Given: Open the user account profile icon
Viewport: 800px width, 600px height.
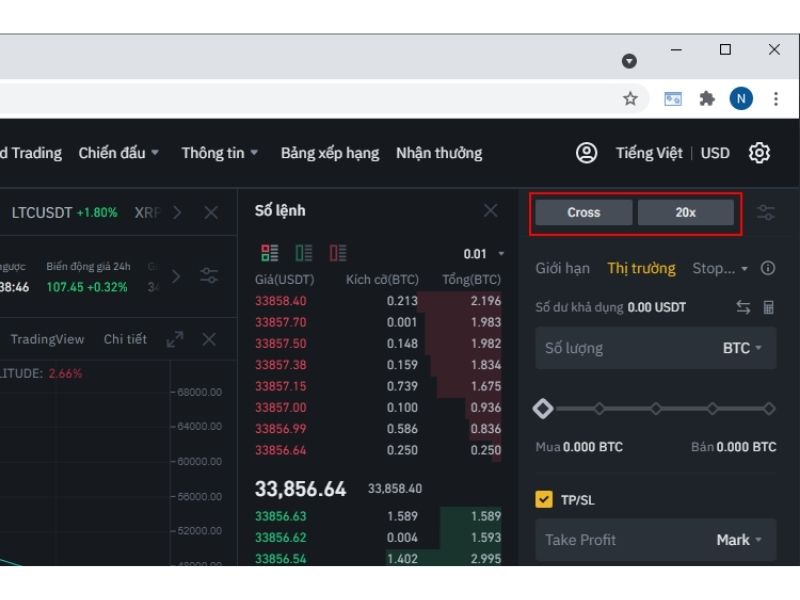Looking at the screenshot, I should pyautogui.click(x=586, y=153).
